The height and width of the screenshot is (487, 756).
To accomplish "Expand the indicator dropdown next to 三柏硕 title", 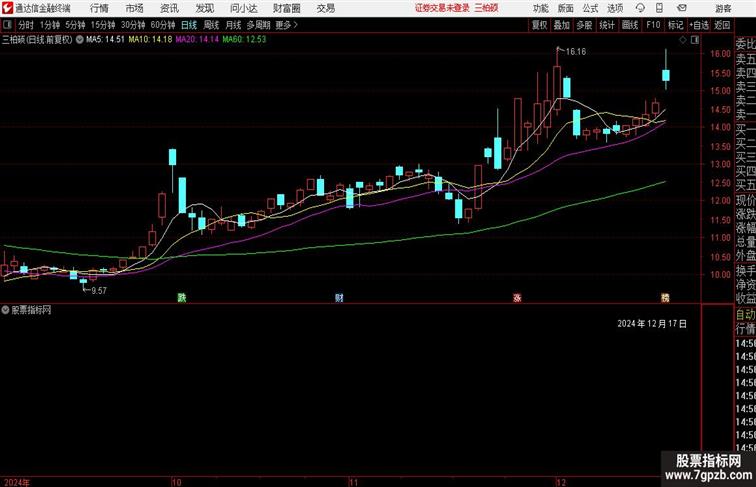I will pos(80,40).
